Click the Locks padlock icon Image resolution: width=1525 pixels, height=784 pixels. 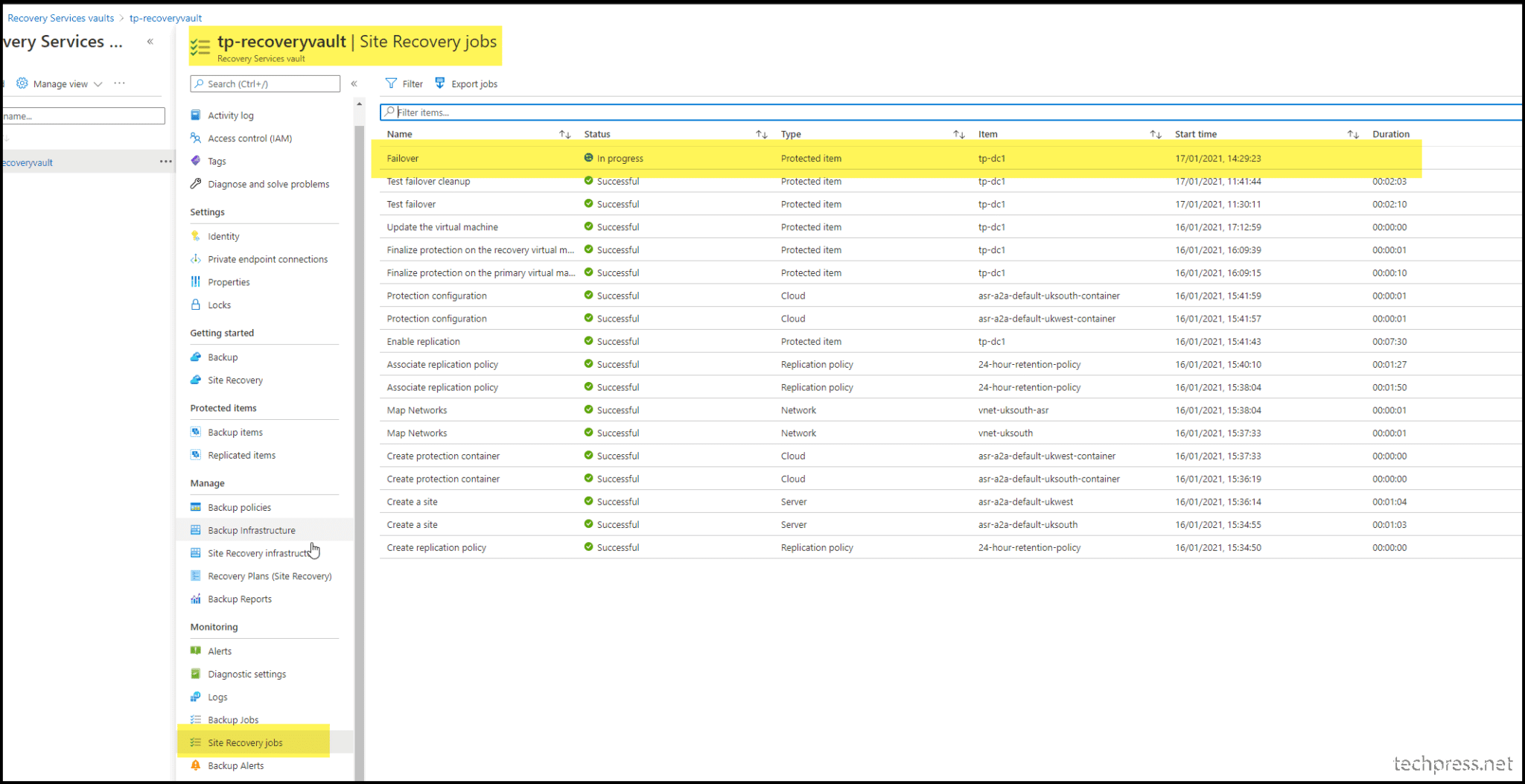pyautogui.click(x=196, y=305)
